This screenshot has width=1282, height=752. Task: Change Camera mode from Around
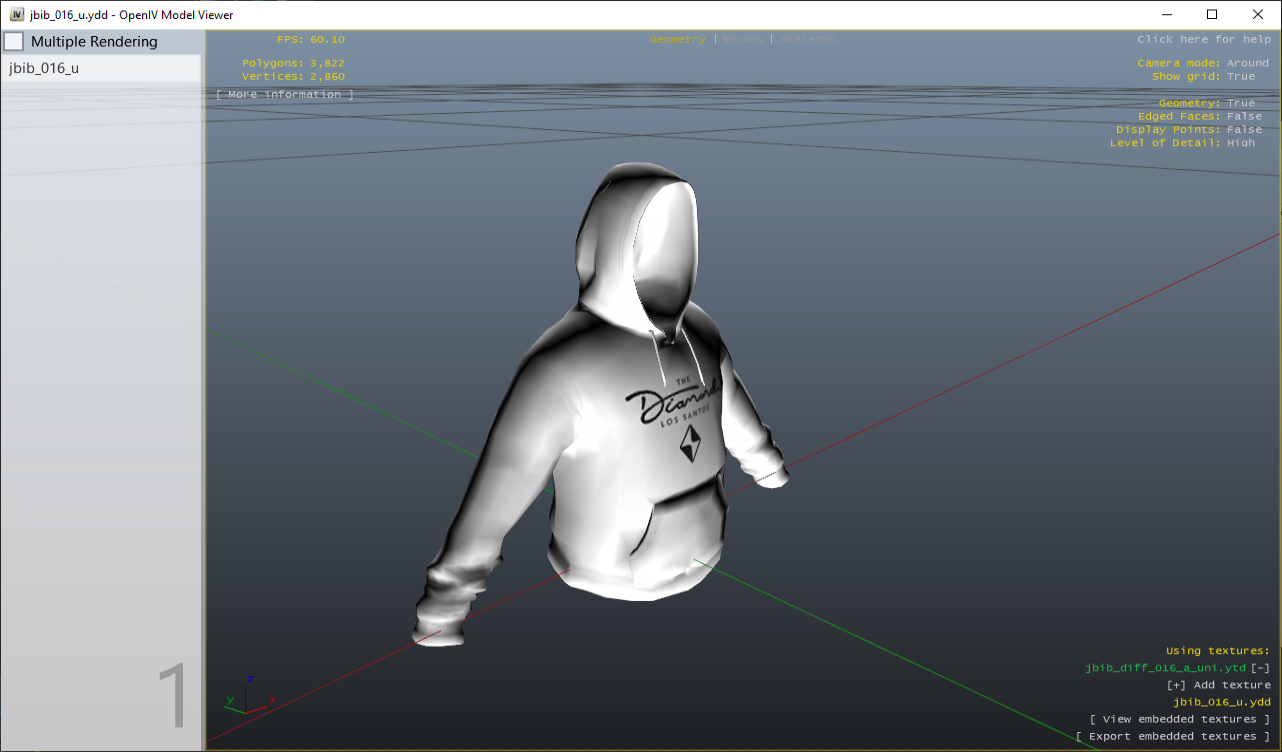[x=1204, y=62]
